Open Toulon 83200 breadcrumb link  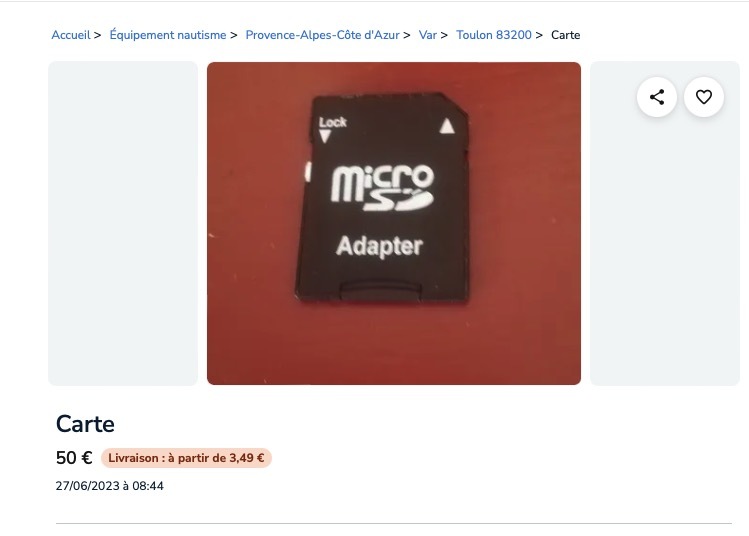tap(494, 35)
